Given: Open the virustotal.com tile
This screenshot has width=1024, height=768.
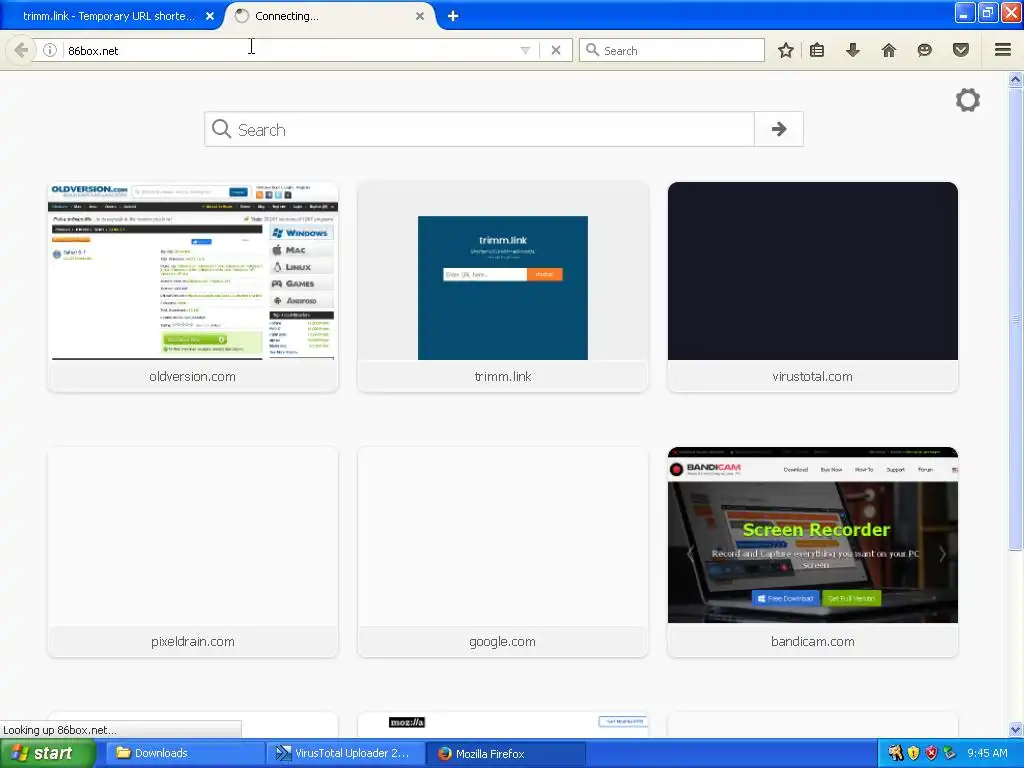Looking at the screenshot, I should [x=812, y=287].
